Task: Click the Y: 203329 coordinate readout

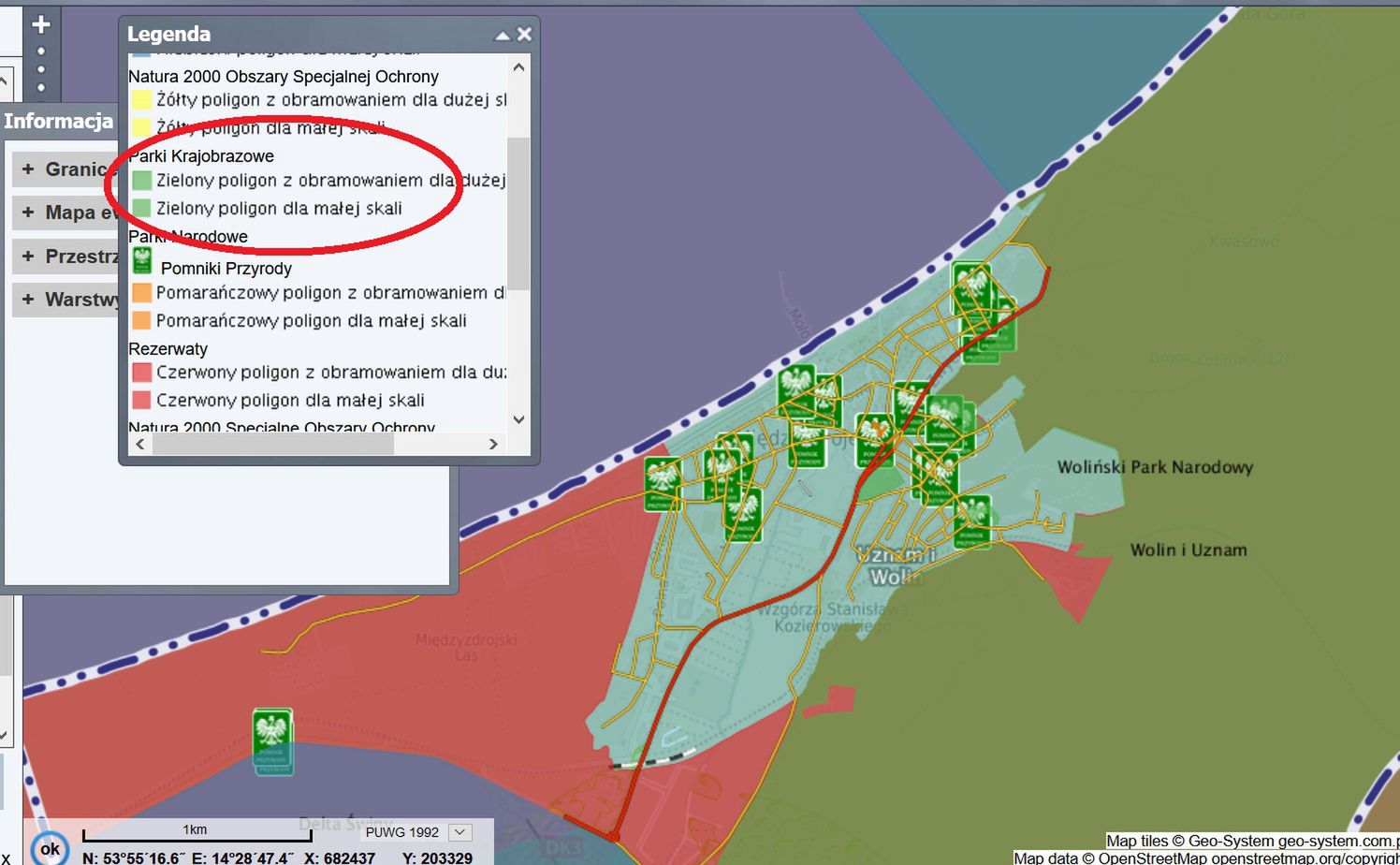Action: click(x=437, y=858)
